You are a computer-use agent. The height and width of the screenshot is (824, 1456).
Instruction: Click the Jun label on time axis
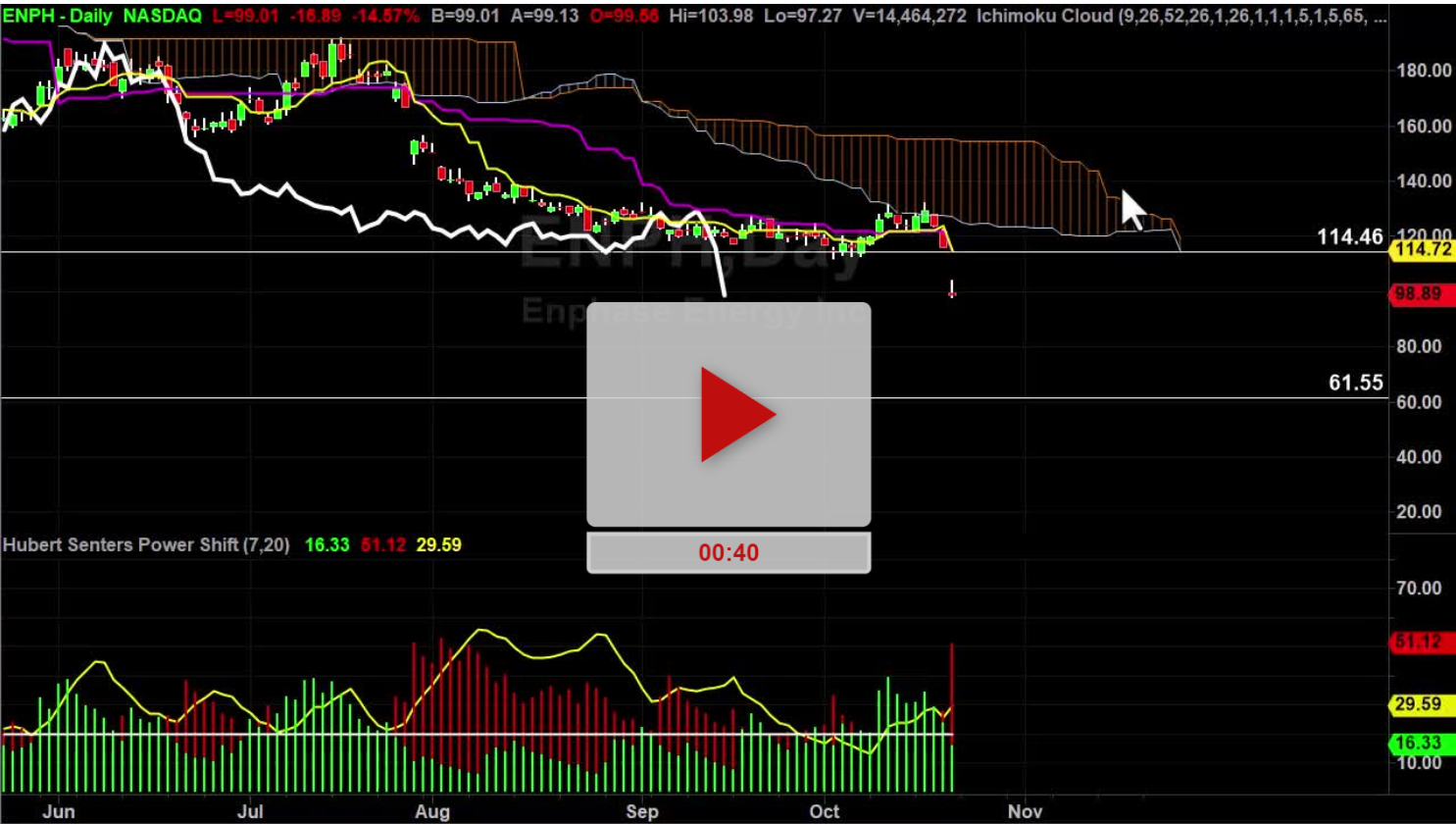pyautogui.click(x=59, y=811)
